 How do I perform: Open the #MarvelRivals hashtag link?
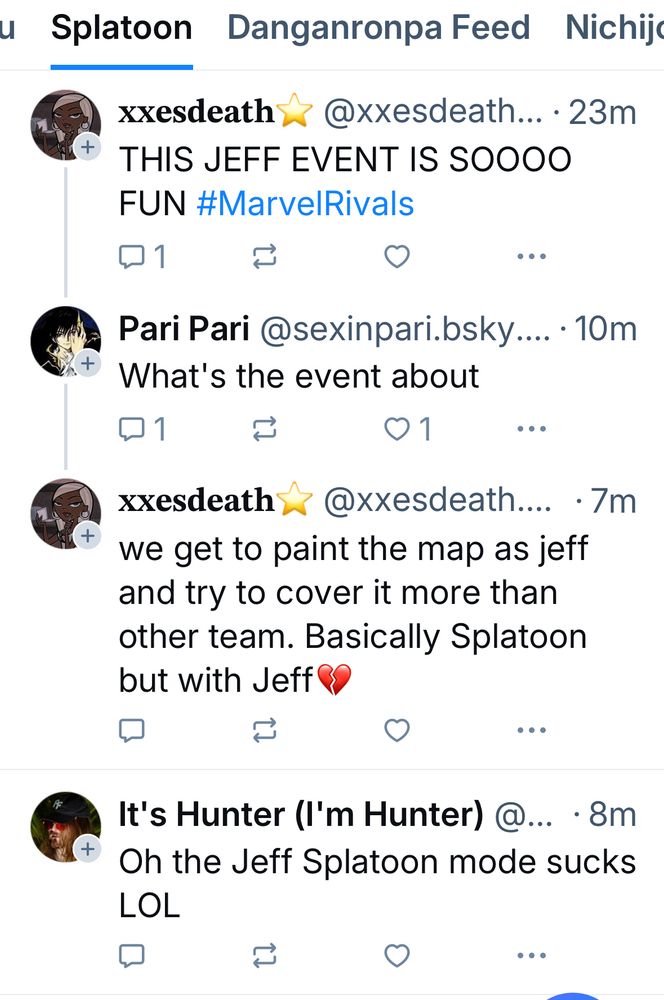305,203
